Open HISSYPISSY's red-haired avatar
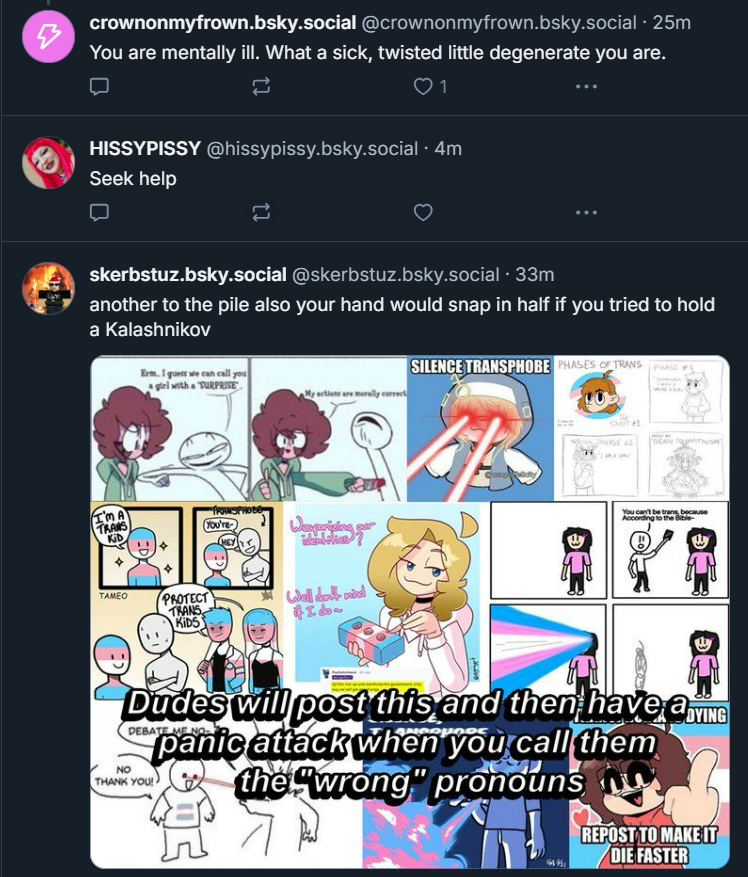The image size is (748, 877). (49, 162)
